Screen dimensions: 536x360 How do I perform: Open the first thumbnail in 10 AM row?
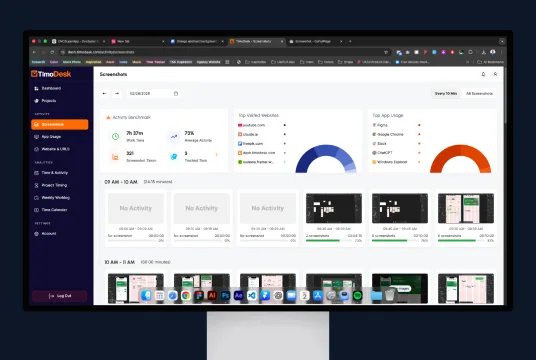[136, 288]
